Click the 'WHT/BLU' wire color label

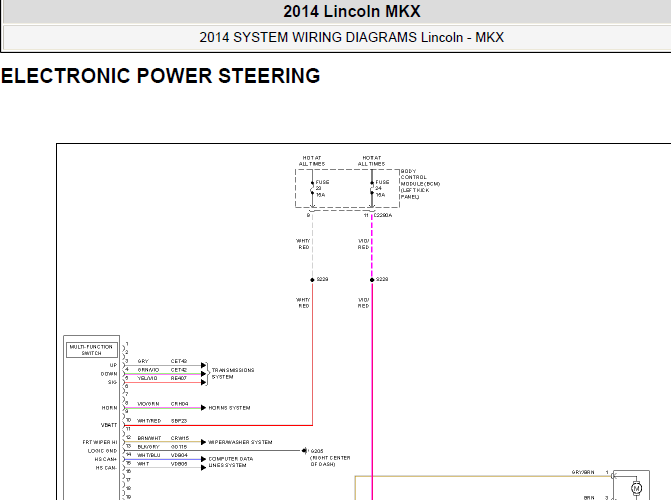(x=148, y=455)
